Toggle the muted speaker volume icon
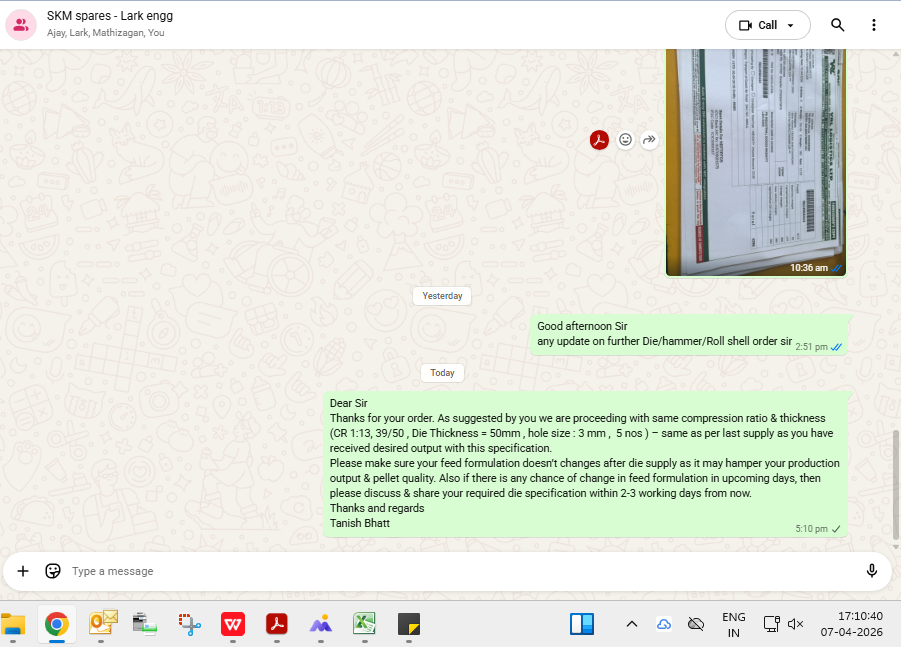 tap(796, 624)
